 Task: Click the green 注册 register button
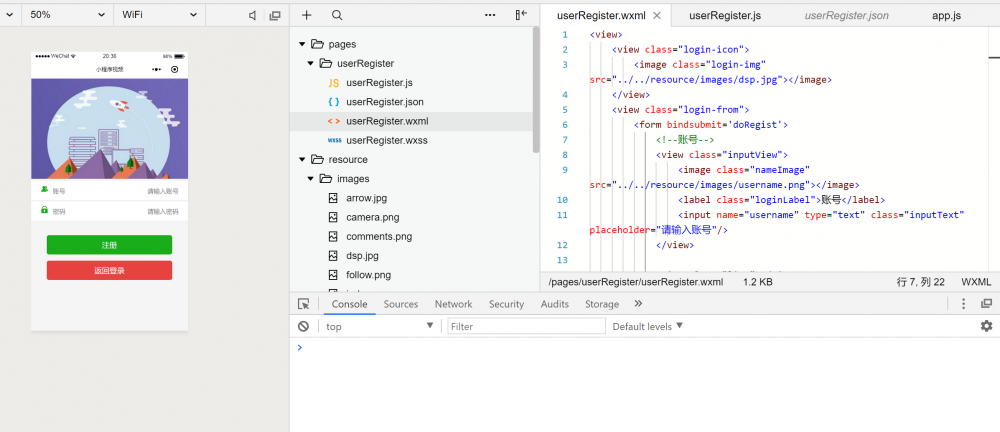(109, 245)
